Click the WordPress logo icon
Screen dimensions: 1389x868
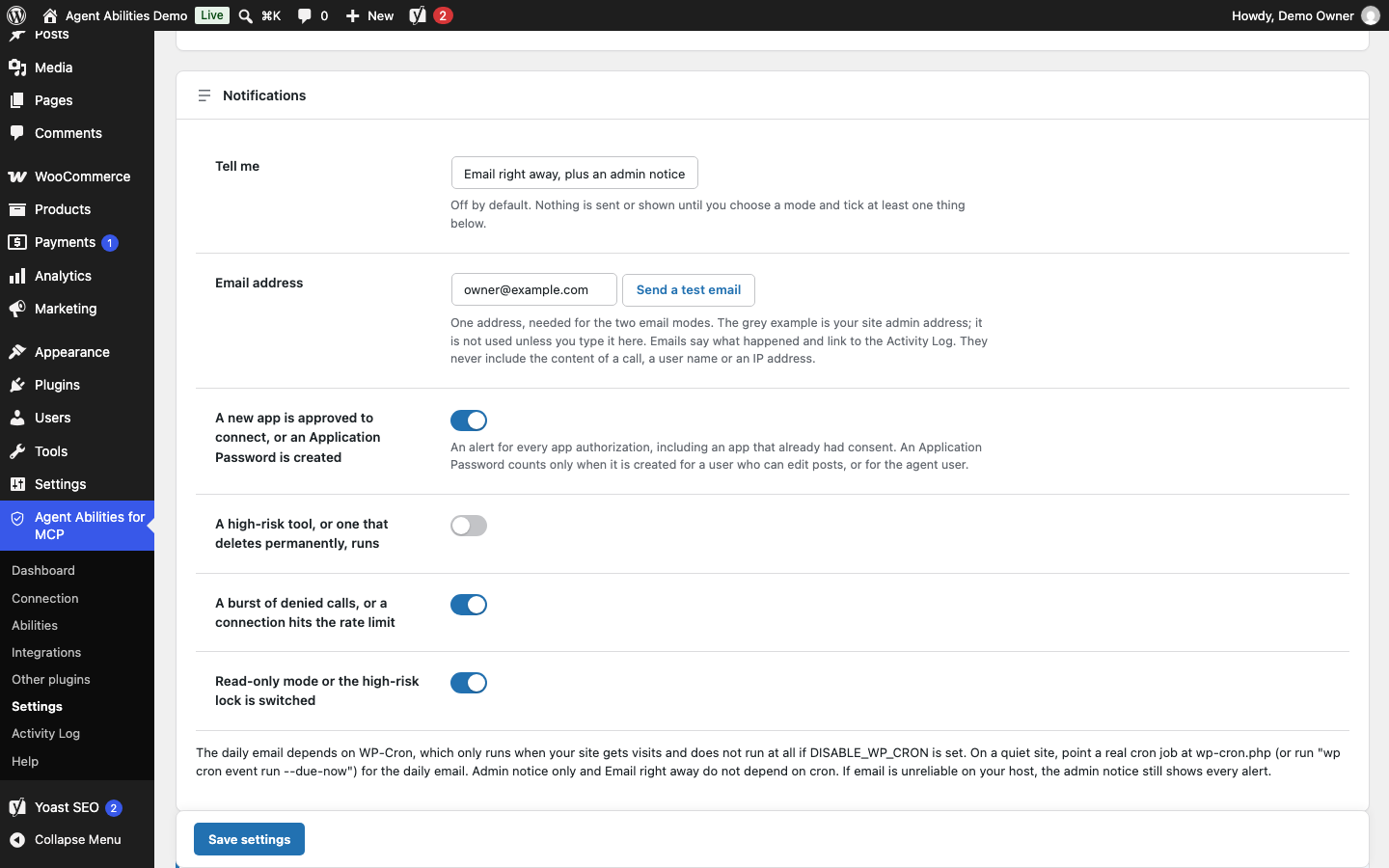16,15
